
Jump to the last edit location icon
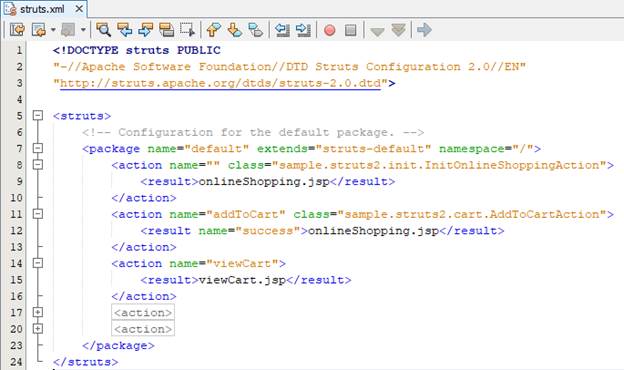[x=17, y=30]
